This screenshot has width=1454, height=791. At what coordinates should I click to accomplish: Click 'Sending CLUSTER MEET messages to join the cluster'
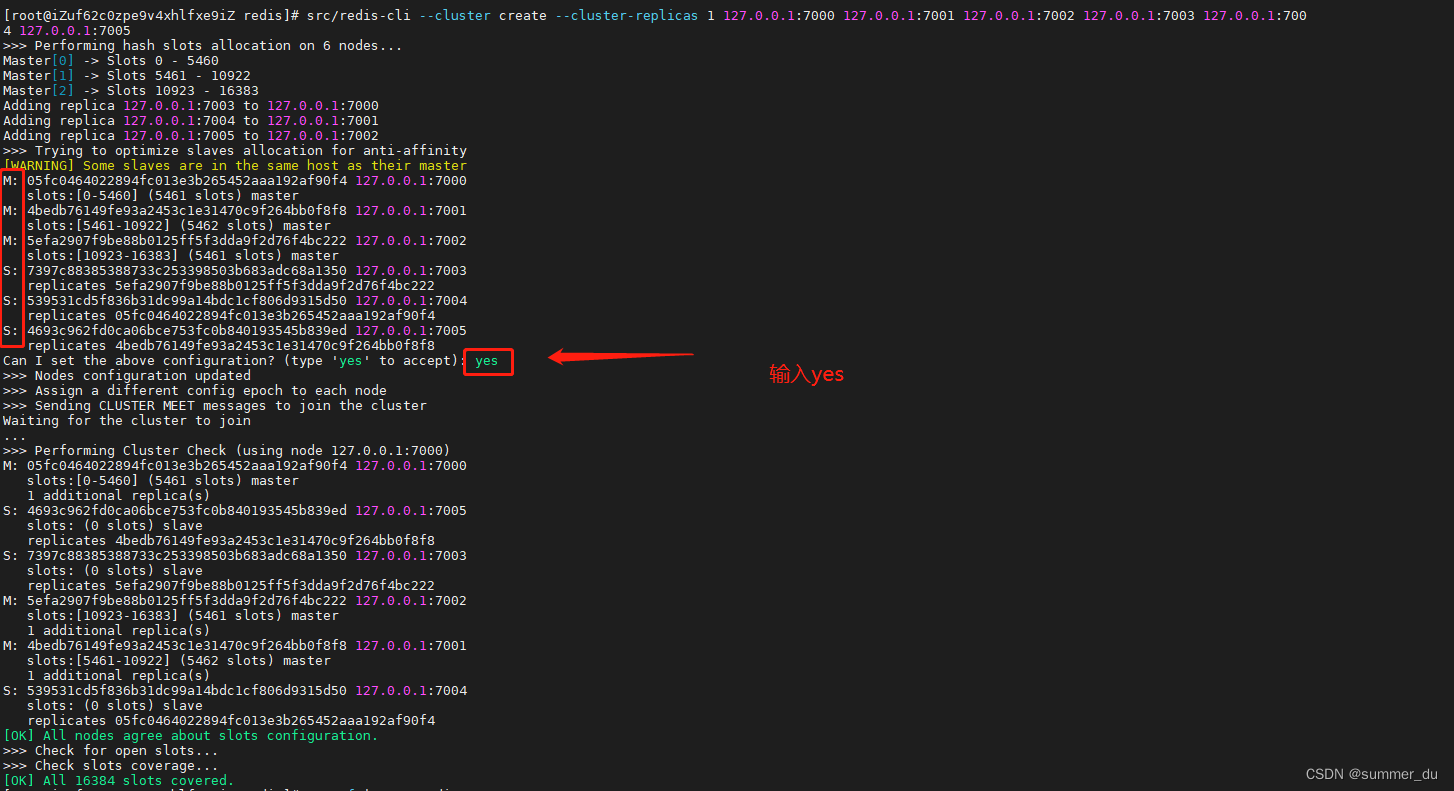[x=231, y=406]
